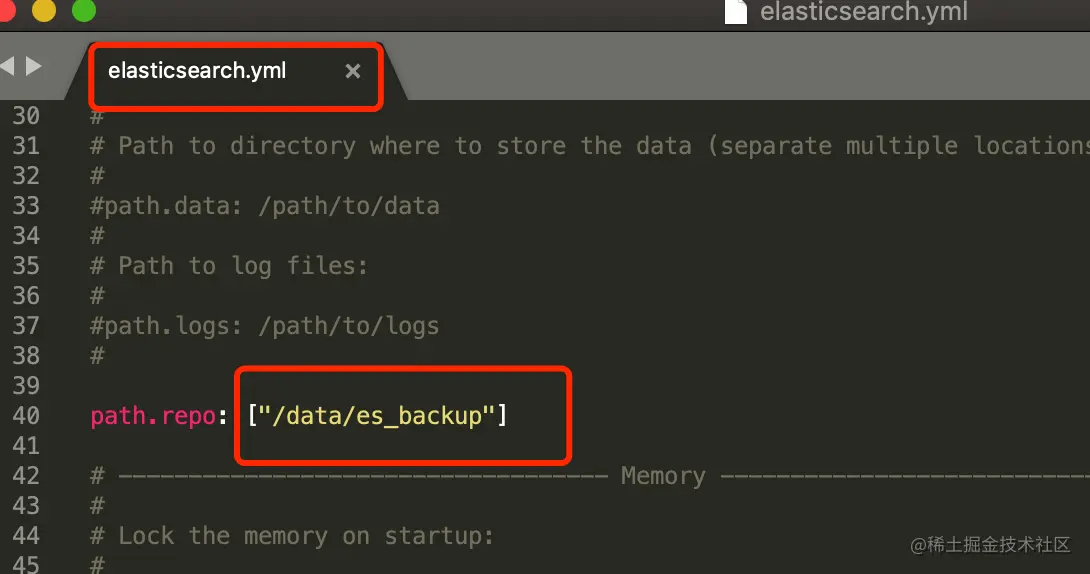
Task: Go to next tab with right arrow
Action: pyautogui.click(x=33, y=66)
